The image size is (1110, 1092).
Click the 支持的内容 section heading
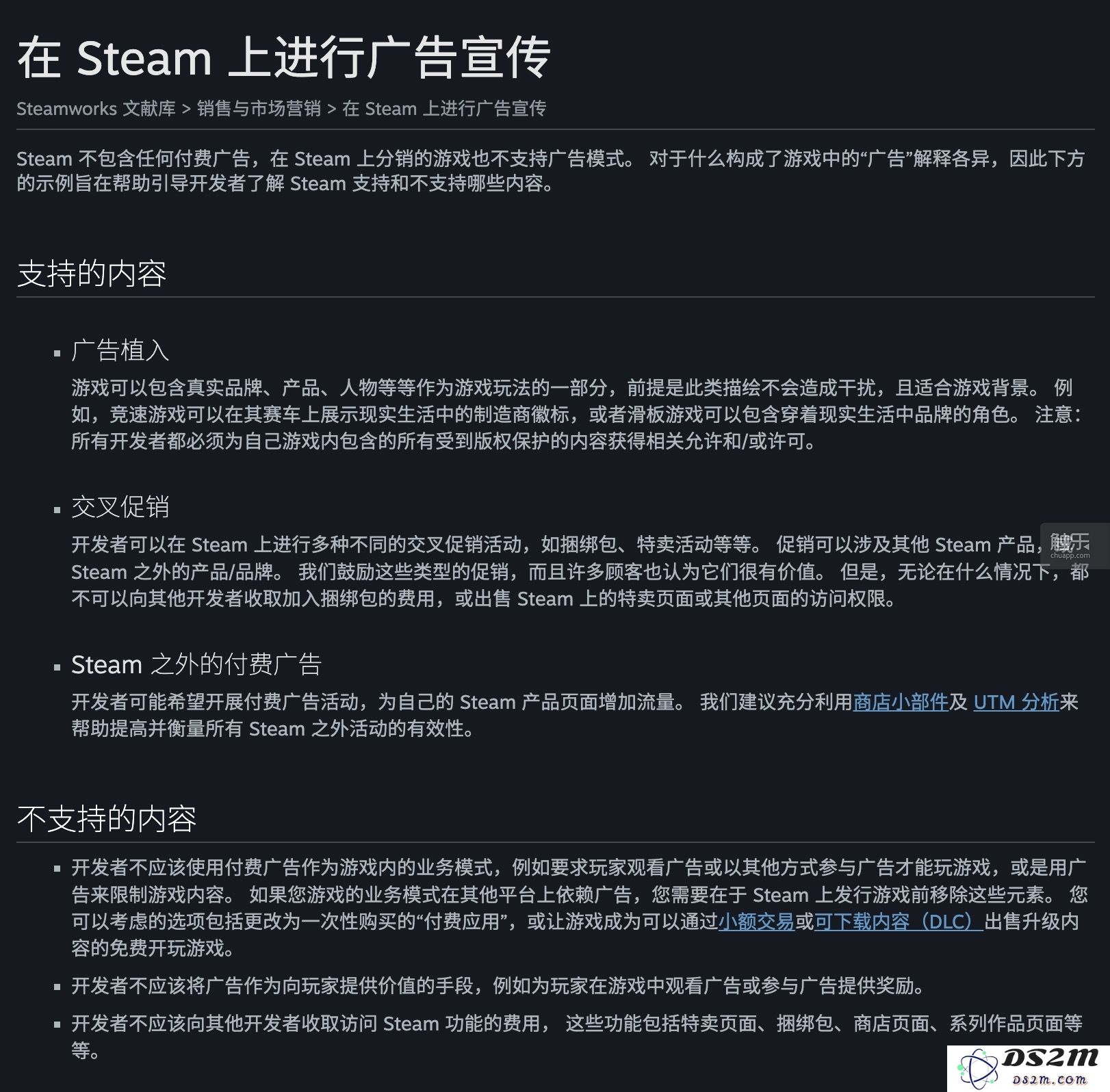92,274
